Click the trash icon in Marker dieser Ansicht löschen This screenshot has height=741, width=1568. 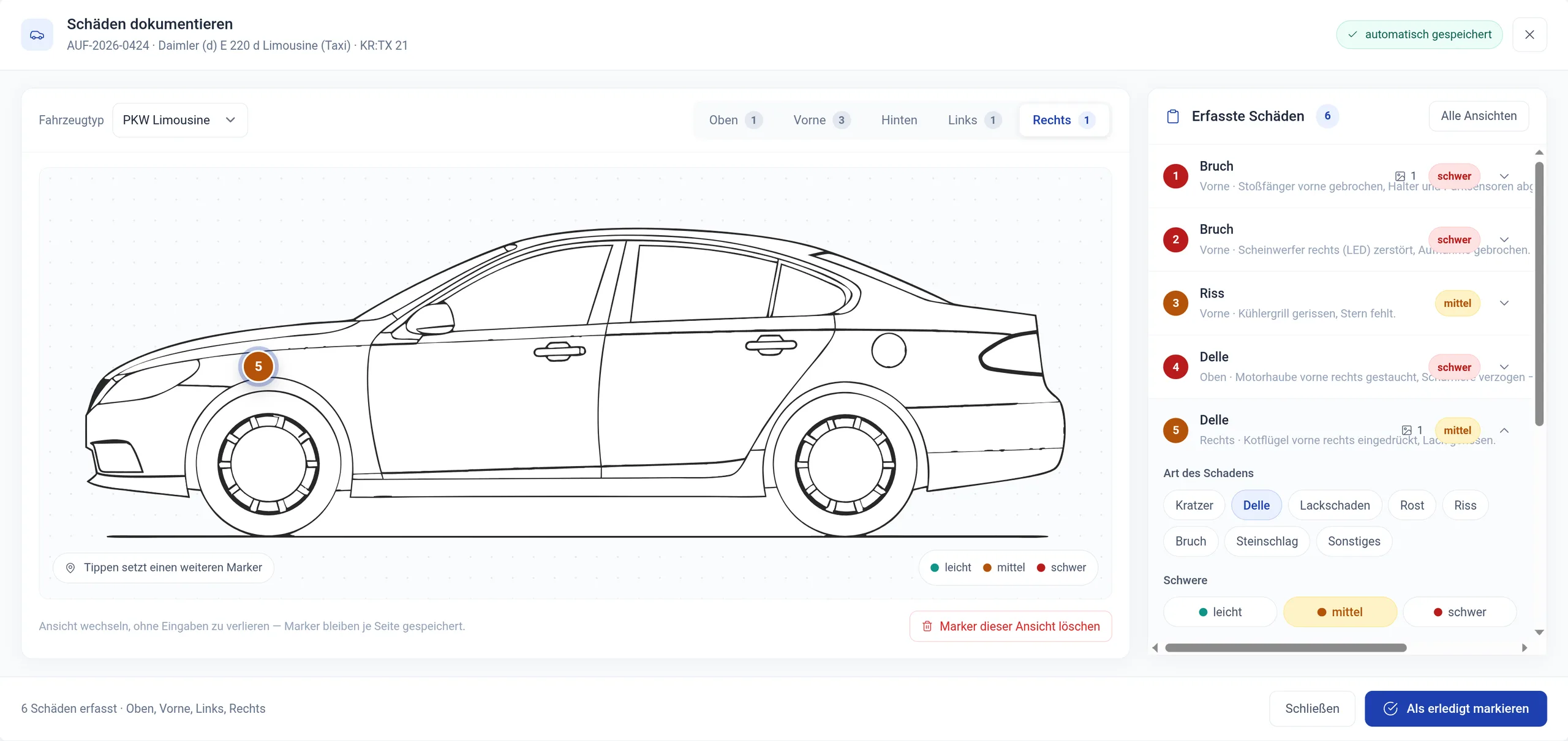pyautogui.click(x=927, y=626)
